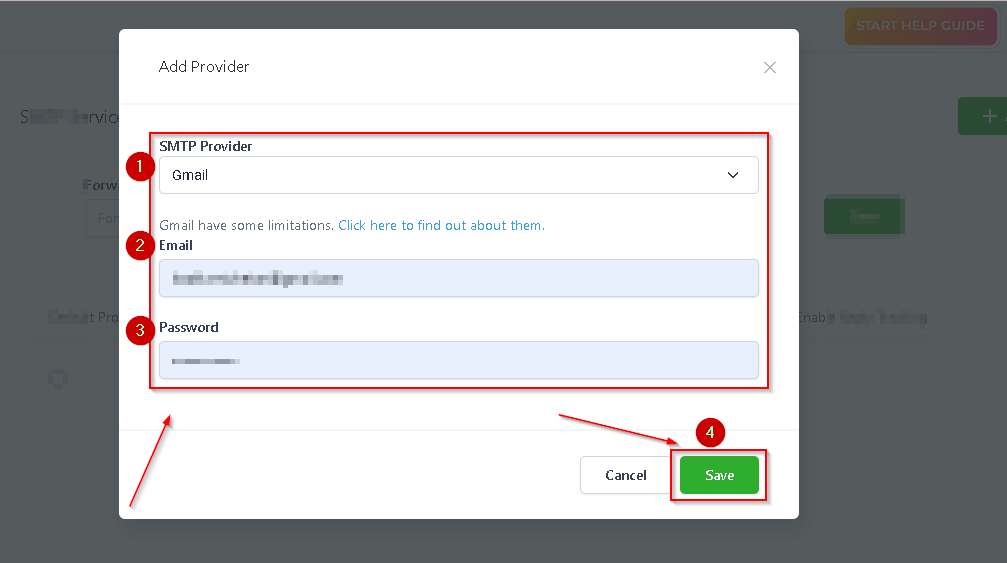Click the red step 1 marker
Viewport: 1007px width, 563px height.
(x=141, y=165)
